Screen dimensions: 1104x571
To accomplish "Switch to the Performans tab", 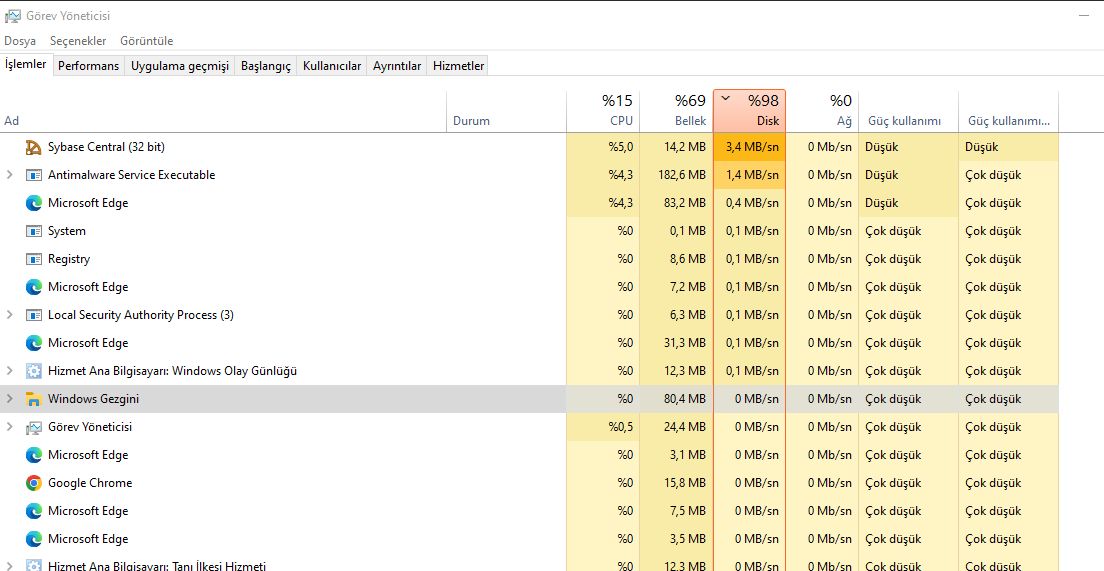I will pyautogui.click(x=88, y=66).
